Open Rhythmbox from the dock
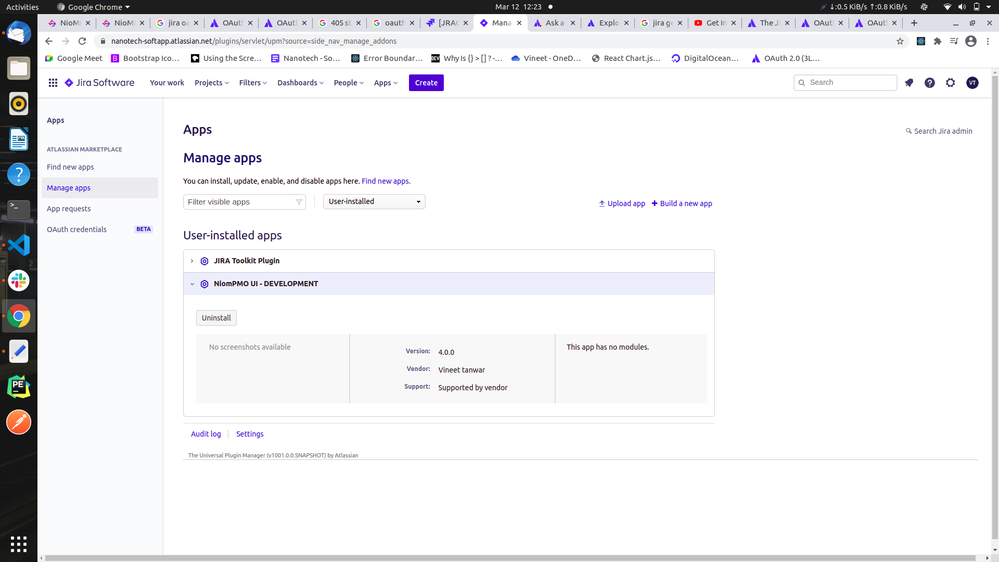Viewport: 999px width, 562px height. click(18, 104)
